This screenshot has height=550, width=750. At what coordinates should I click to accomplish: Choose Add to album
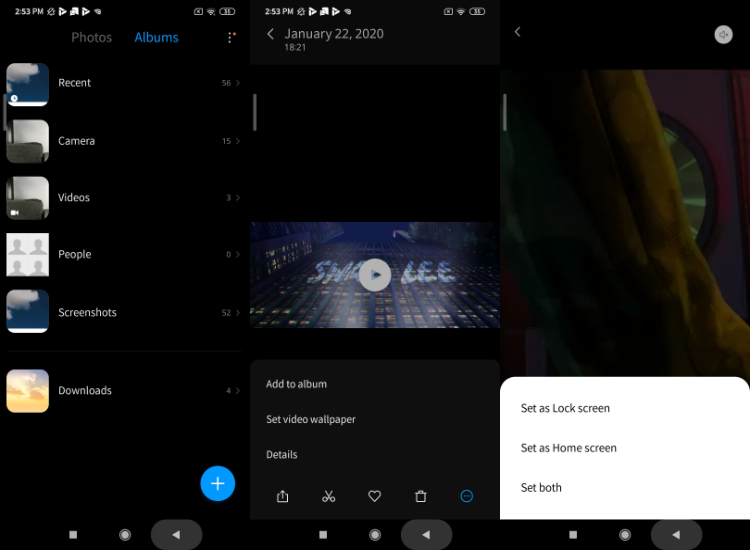tap(296, 384)
